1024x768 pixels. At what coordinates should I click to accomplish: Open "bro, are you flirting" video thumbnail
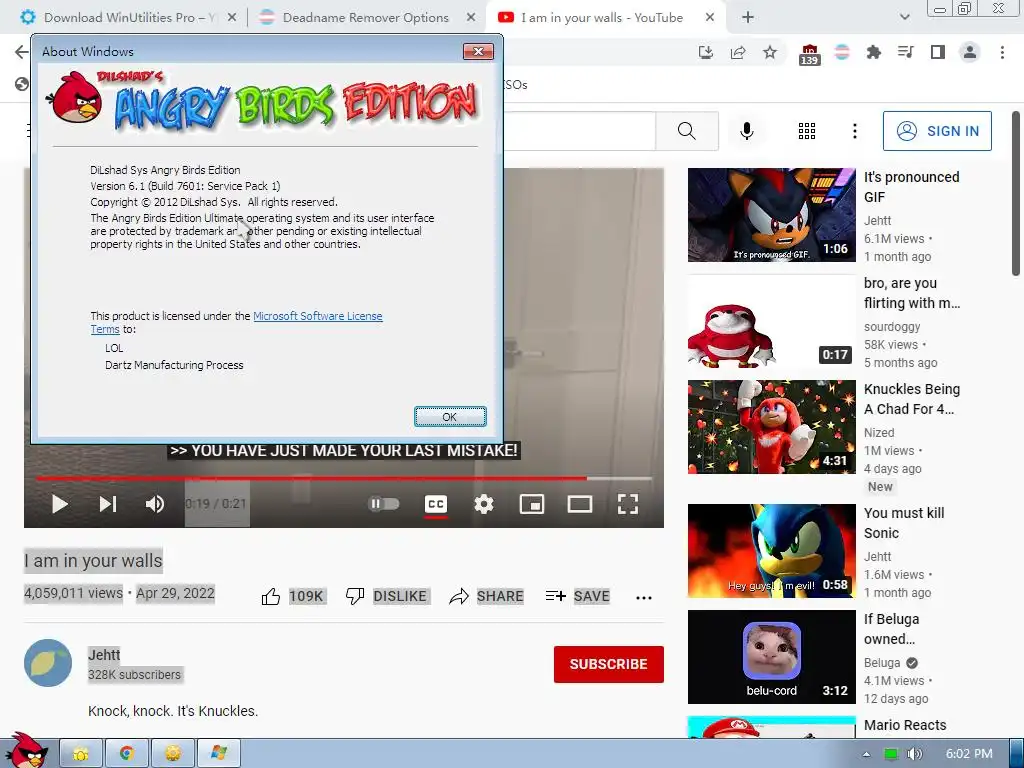771,321
